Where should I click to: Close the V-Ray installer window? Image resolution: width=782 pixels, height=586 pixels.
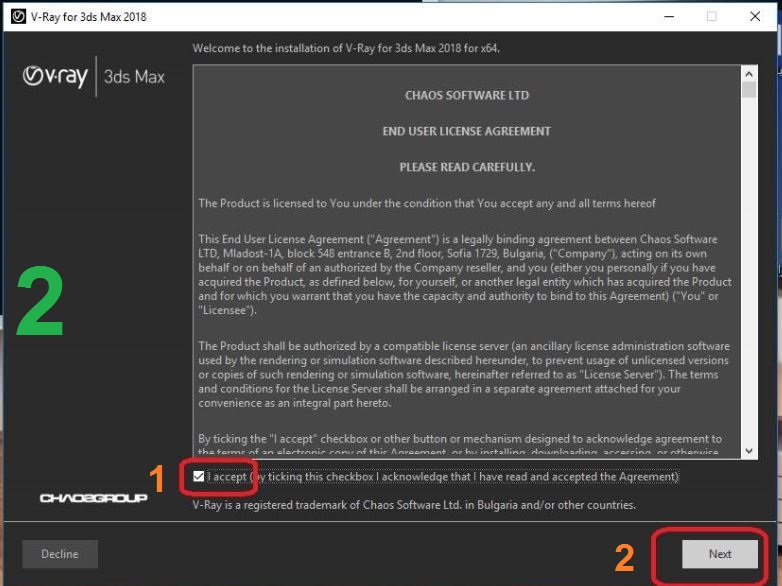coord(755,16)
